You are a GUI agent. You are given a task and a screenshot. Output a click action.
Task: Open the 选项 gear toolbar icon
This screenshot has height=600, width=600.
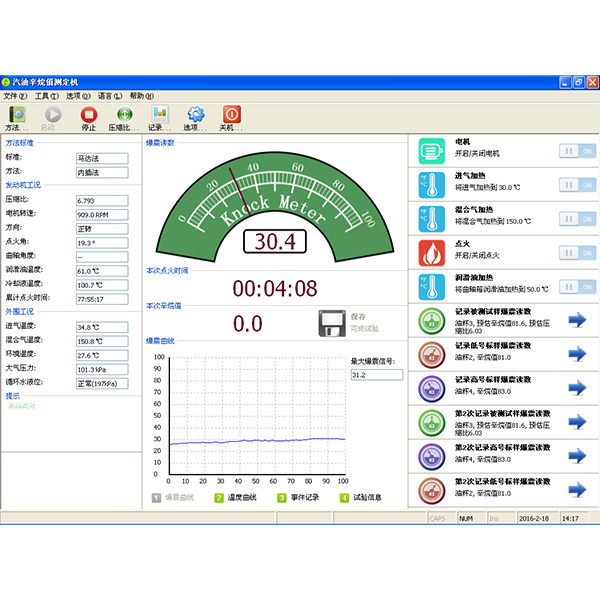click(196, 114)
